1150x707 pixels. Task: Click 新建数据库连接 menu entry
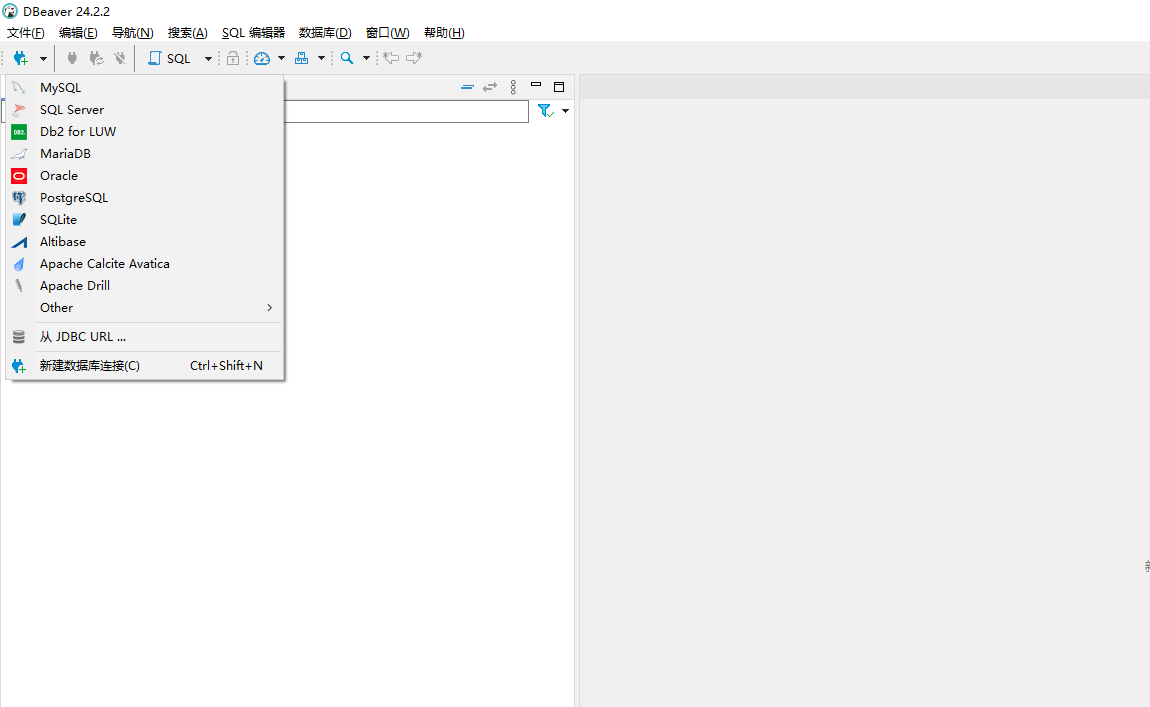(x=90, y=365)
